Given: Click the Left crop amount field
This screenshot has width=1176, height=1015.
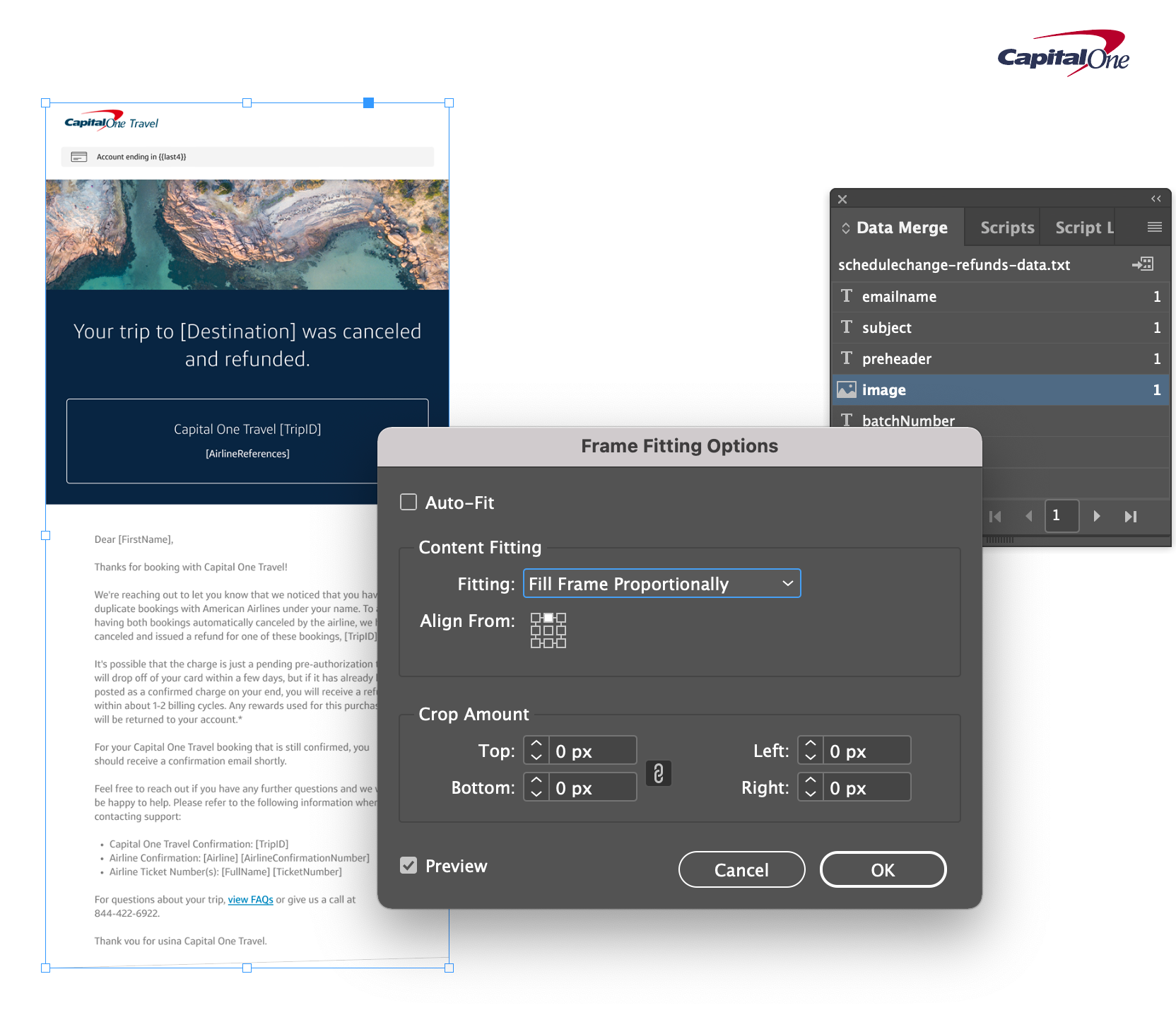Looking at the screenshot, I should (x=866, y=751).
